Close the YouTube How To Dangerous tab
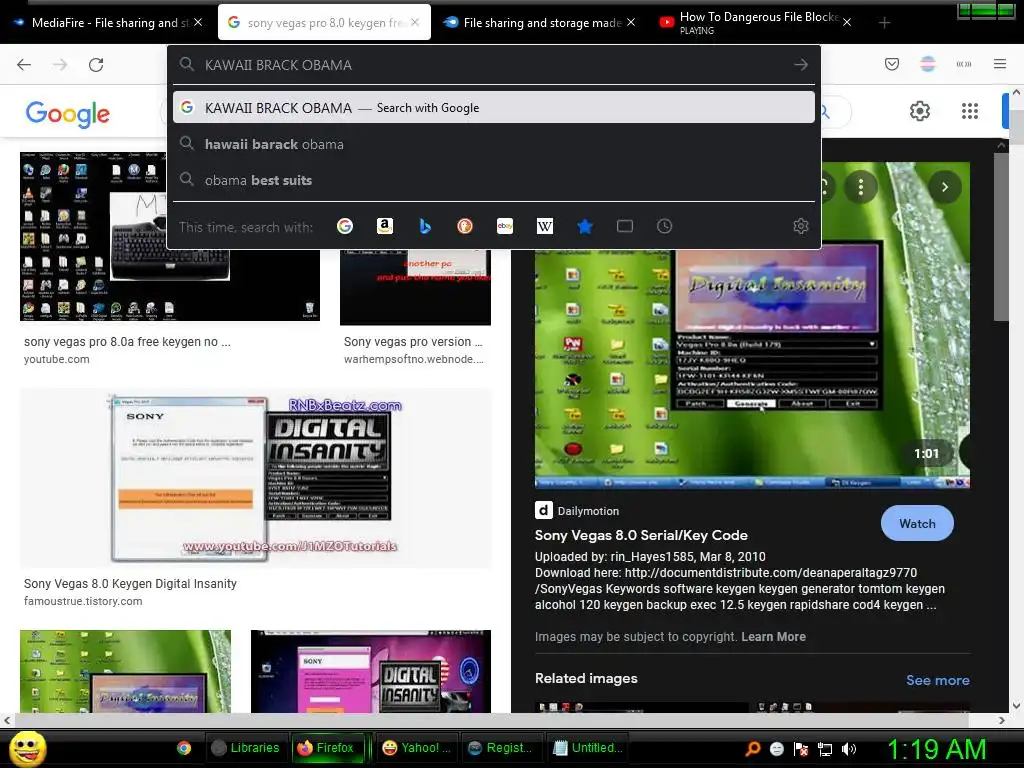 coord(846,23)
